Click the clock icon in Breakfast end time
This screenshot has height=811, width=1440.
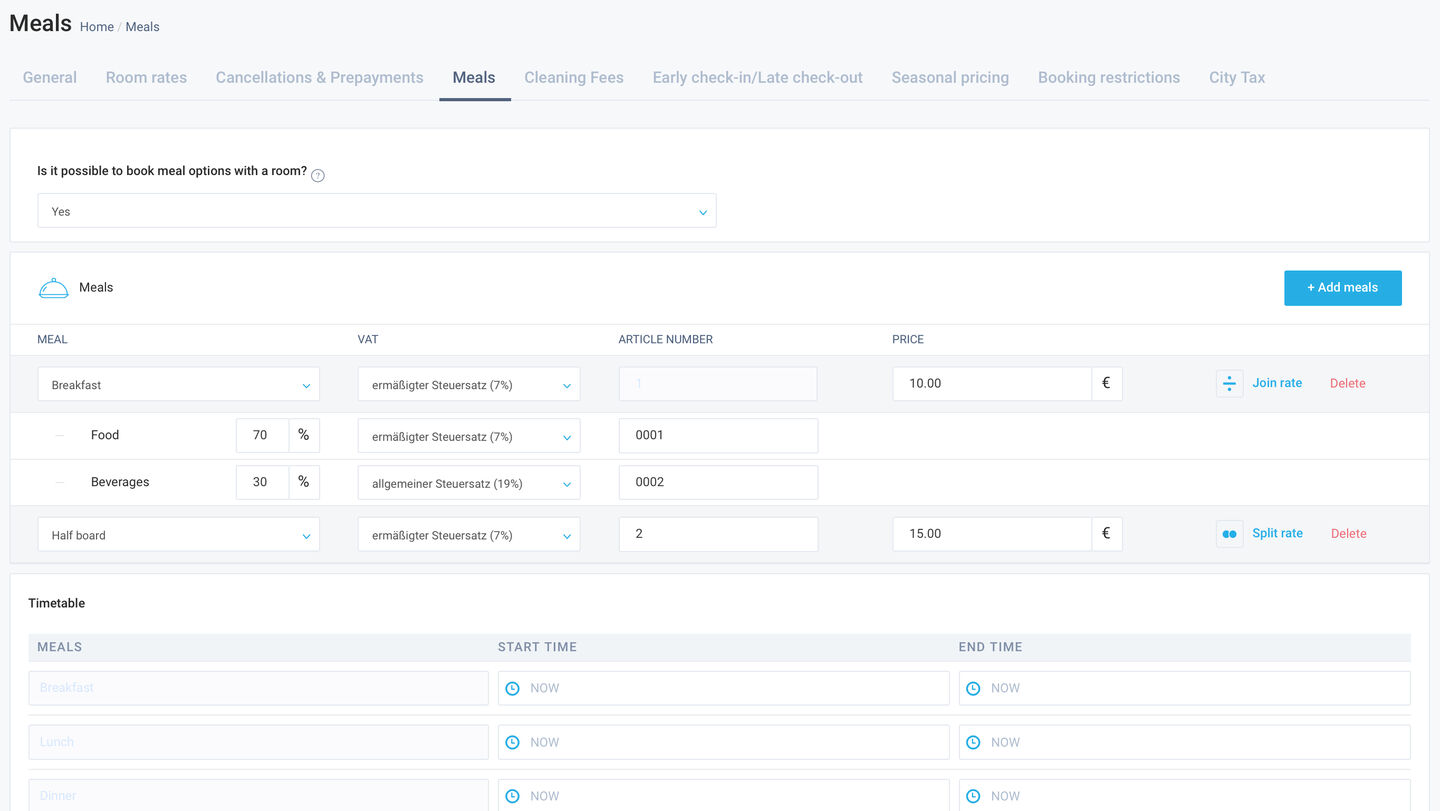point(973,688)
